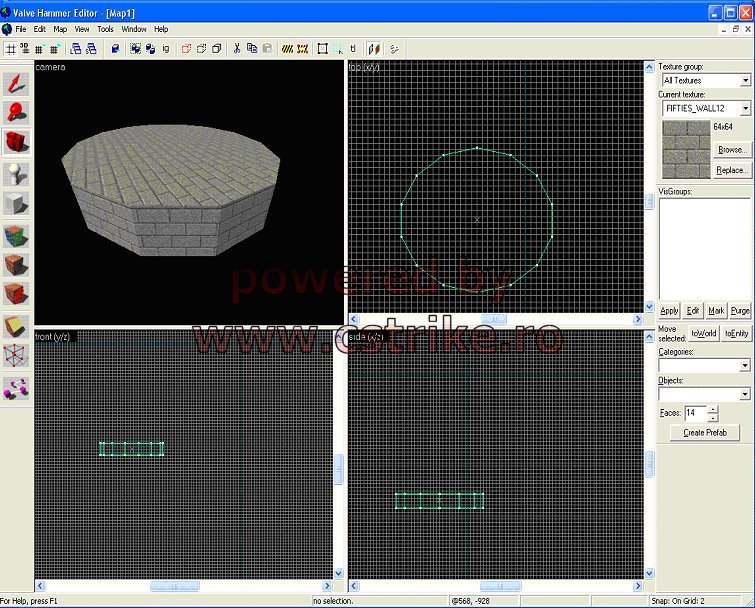Screen dimensions: 755x608
Task: Select the Clipping tool
Action: click(x=16, y=326)
